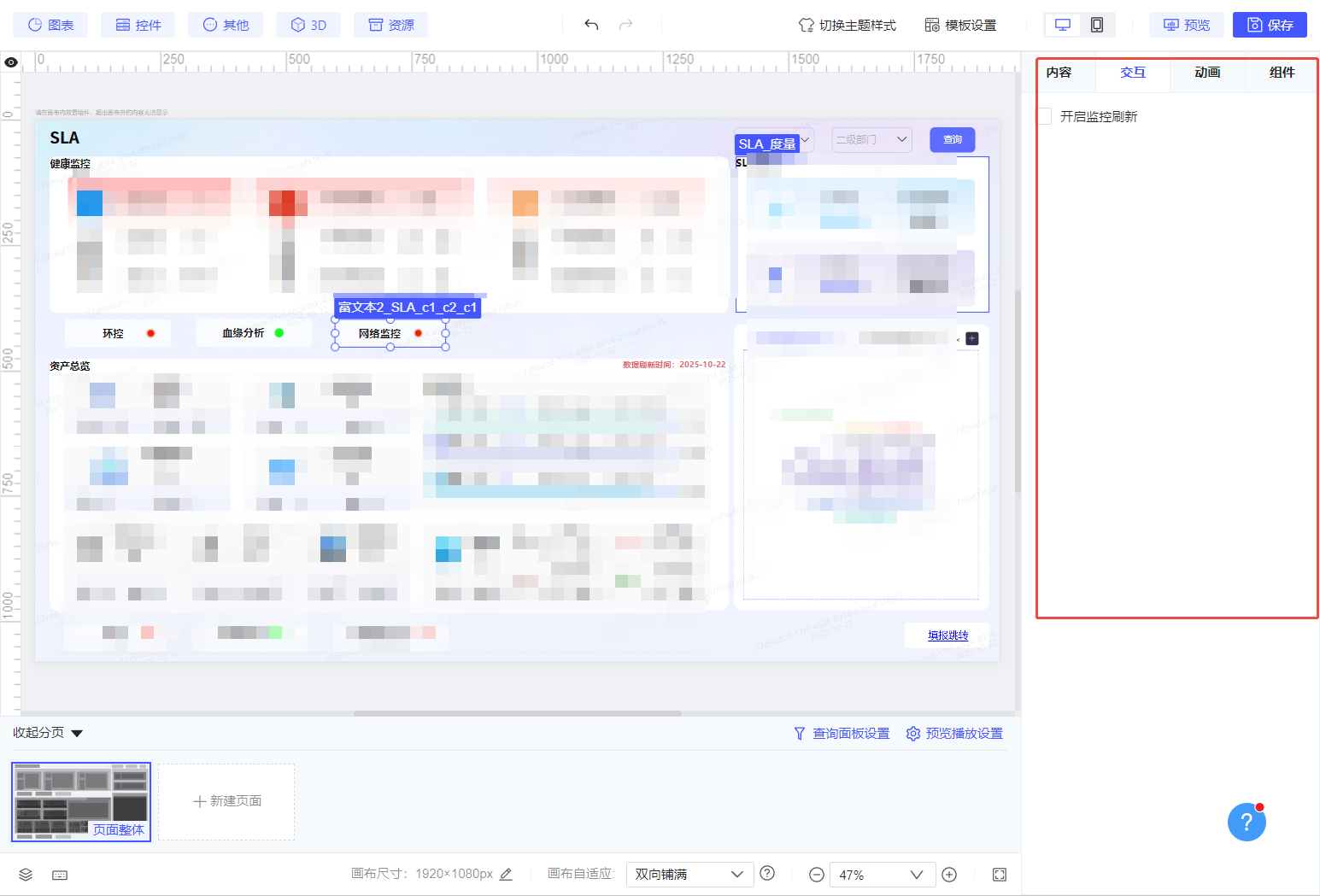Viewport: 1320px width, 896px height.
Task: Toggle the ruler eye visibility icon
Action: 11,62
